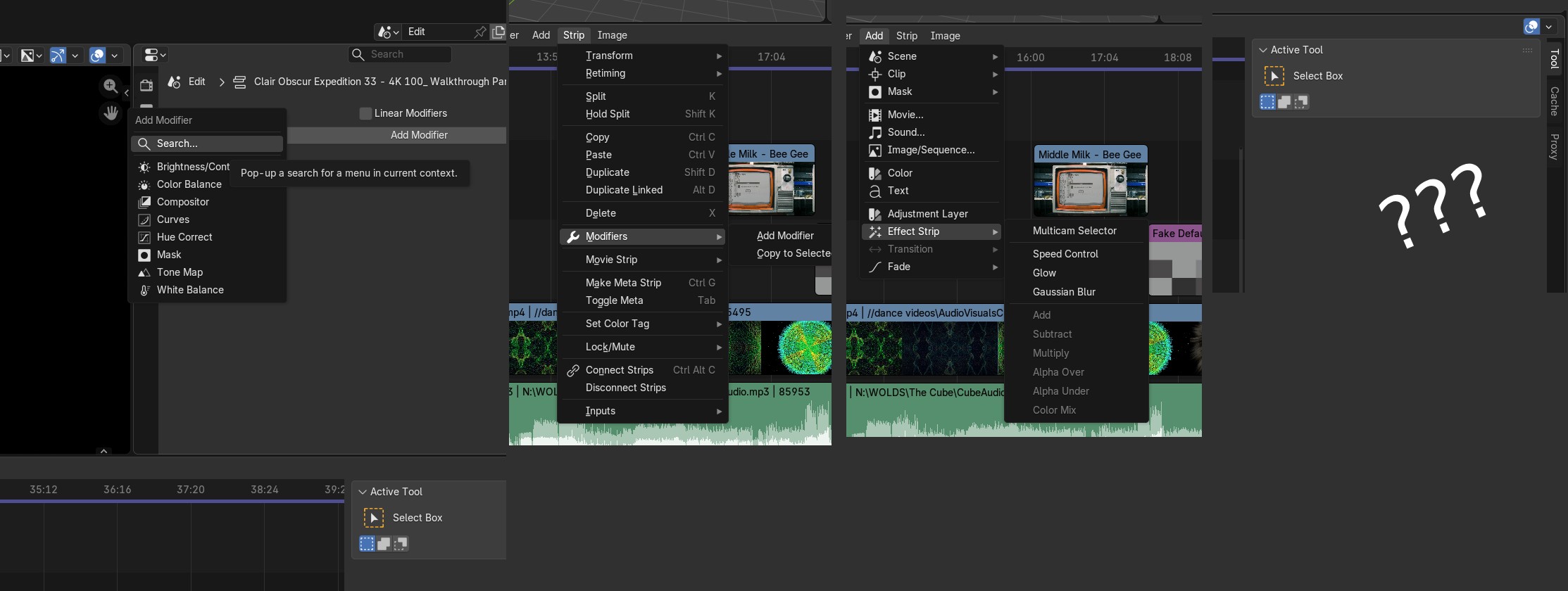Click the scene icon before Edit breadcrumb

(x=174, y=82)
